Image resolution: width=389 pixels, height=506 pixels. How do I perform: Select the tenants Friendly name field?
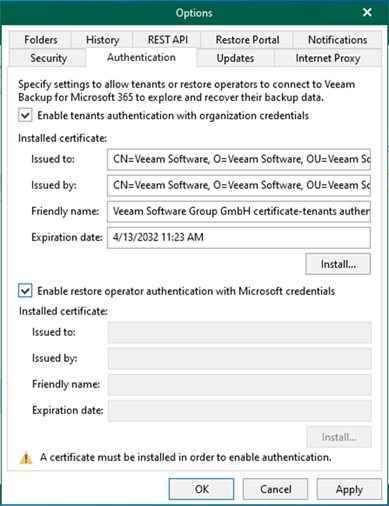(x=239, y=211)
